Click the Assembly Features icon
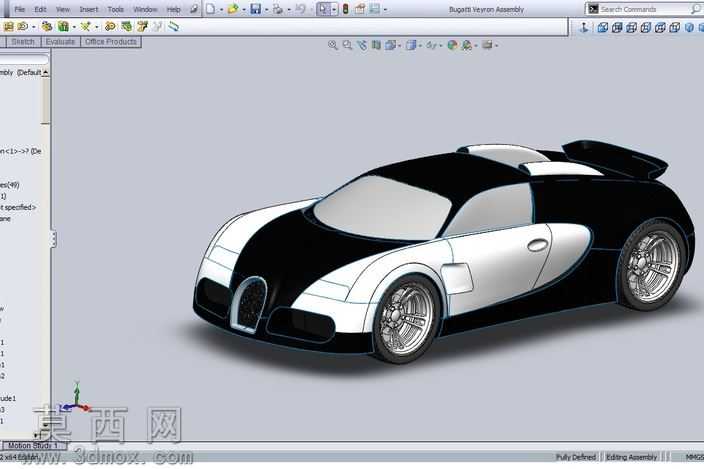 (143, 27)
